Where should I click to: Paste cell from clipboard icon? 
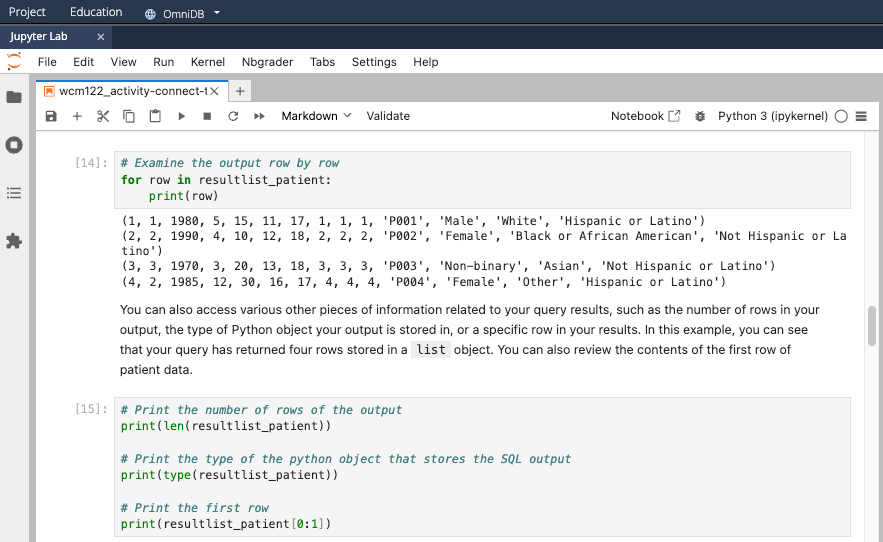coord(155,116)
